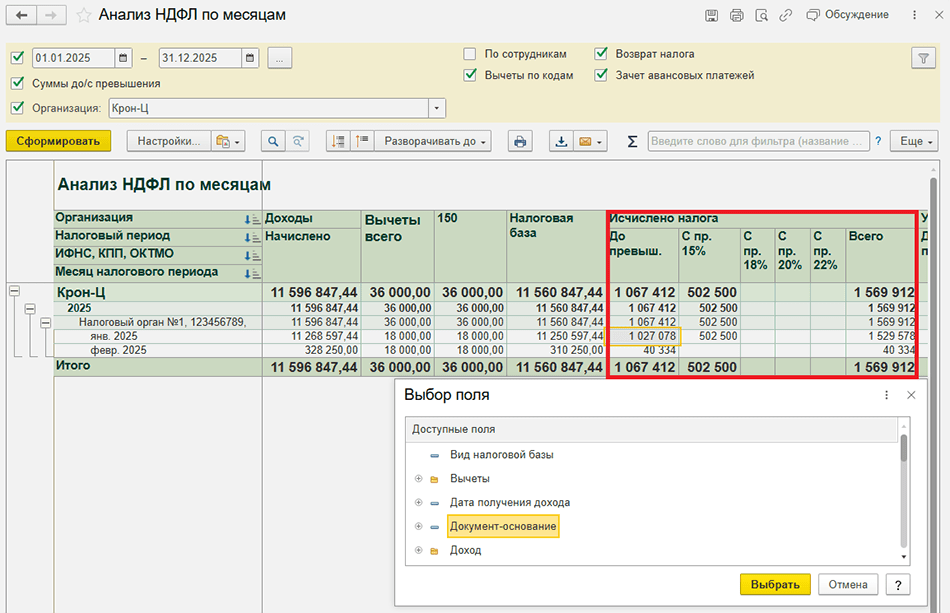
Task: Uncheck the Возврат налога checkbox
Action: (601, 54)
